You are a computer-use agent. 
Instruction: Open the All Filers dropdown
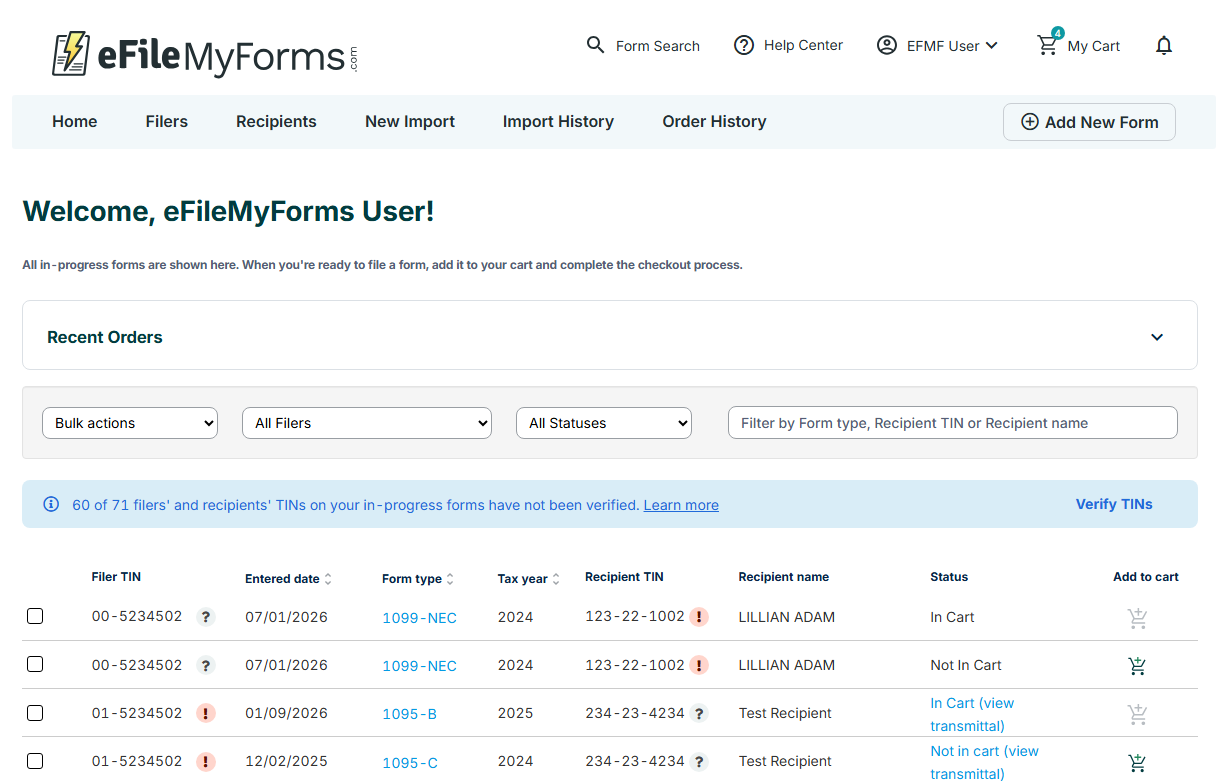pyautogui.click(x=367, y=423)
